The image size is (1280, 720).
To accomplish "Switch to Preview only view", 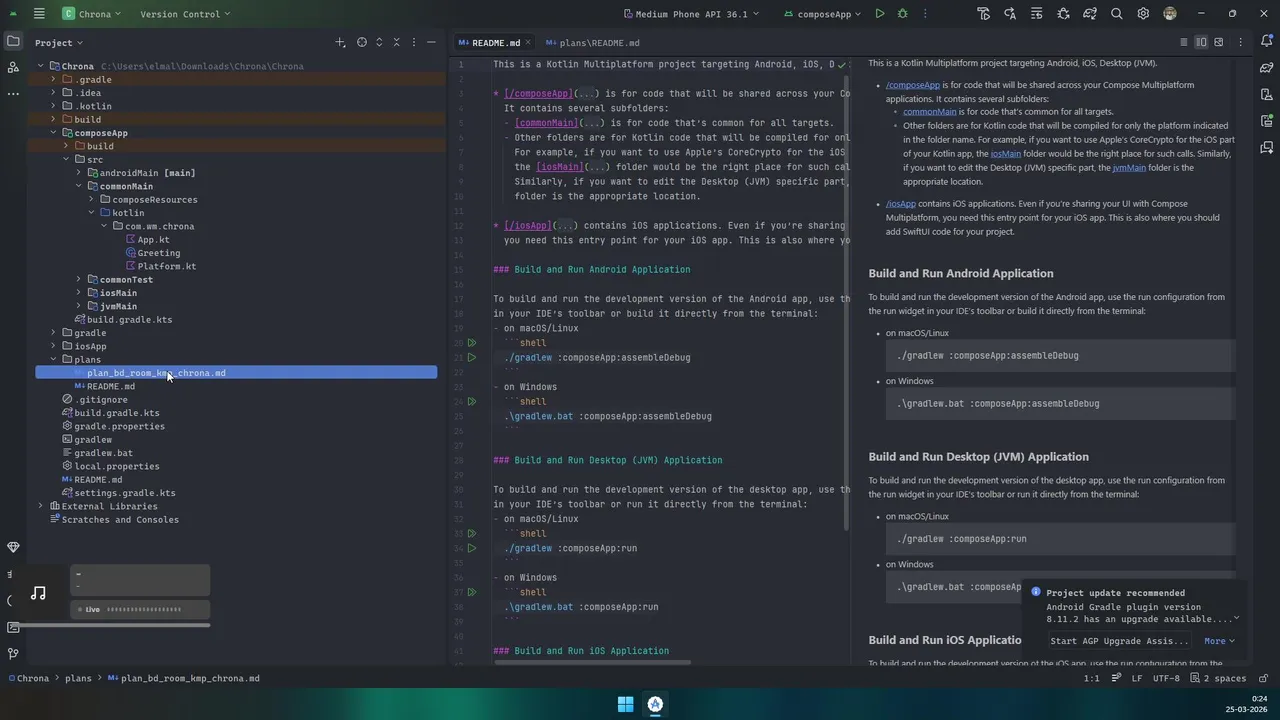I will click(1219, 43).
